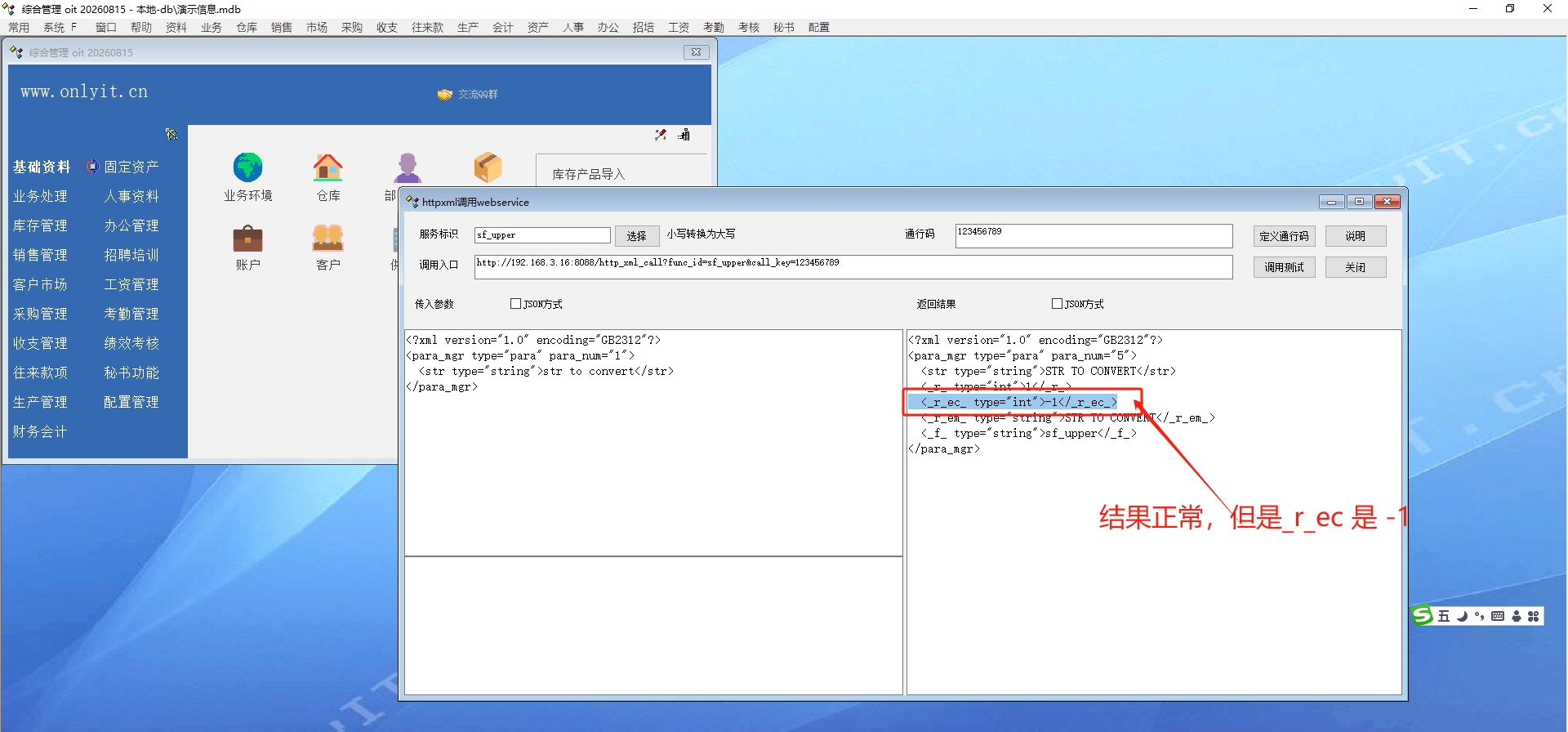
Task: Select 工资管理 in the sidebar
Action: [131, 284]
